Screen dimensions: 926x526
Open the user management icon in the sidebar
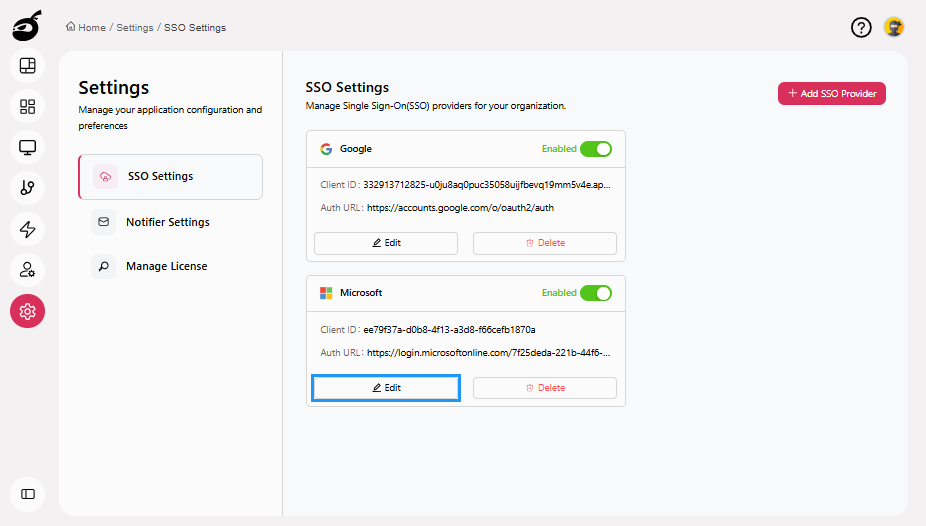pos(27,270)
